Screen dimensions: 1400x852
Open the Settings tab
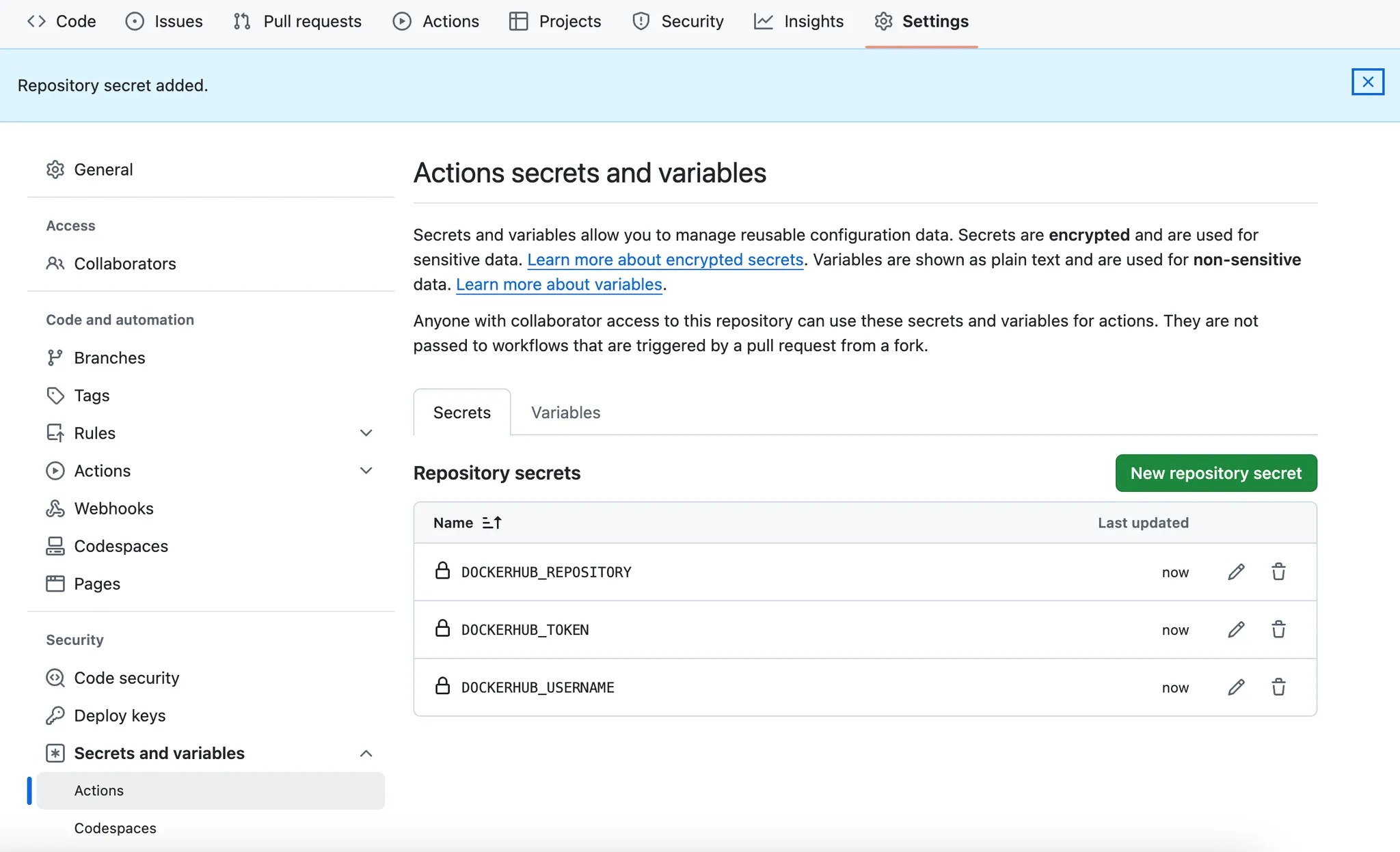[x=921, y=21]
